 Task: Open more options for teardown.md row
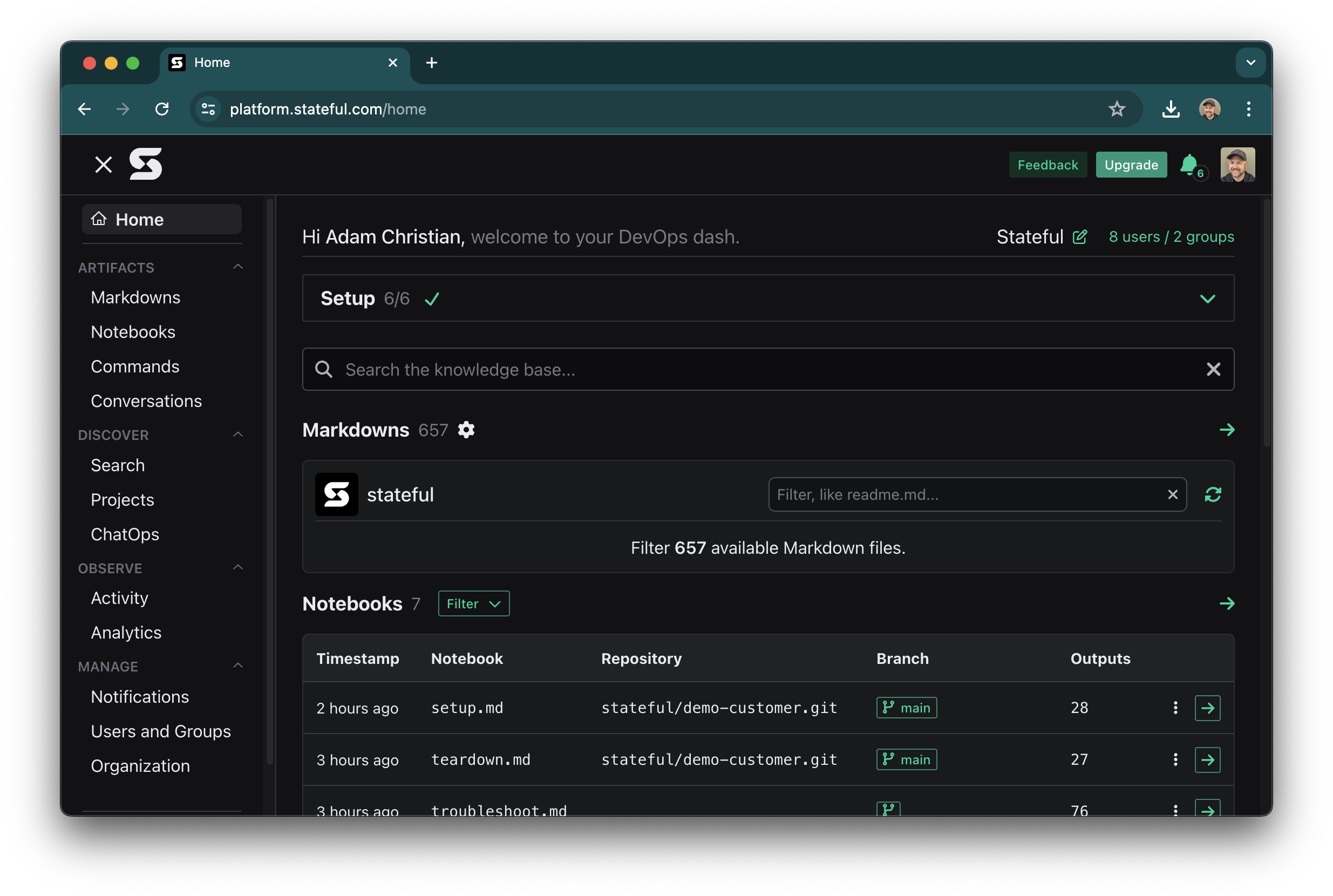[x=1175, y=759]
